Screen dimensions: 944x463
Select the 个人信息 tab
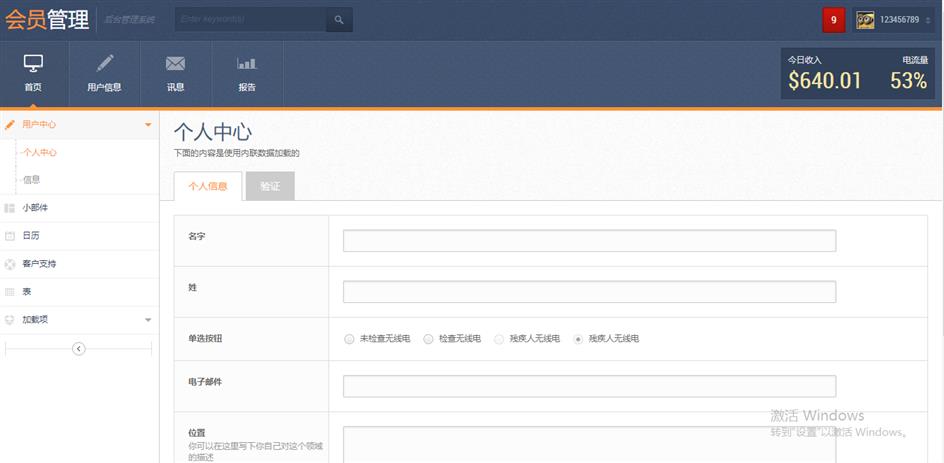click(x=208, y=186)
